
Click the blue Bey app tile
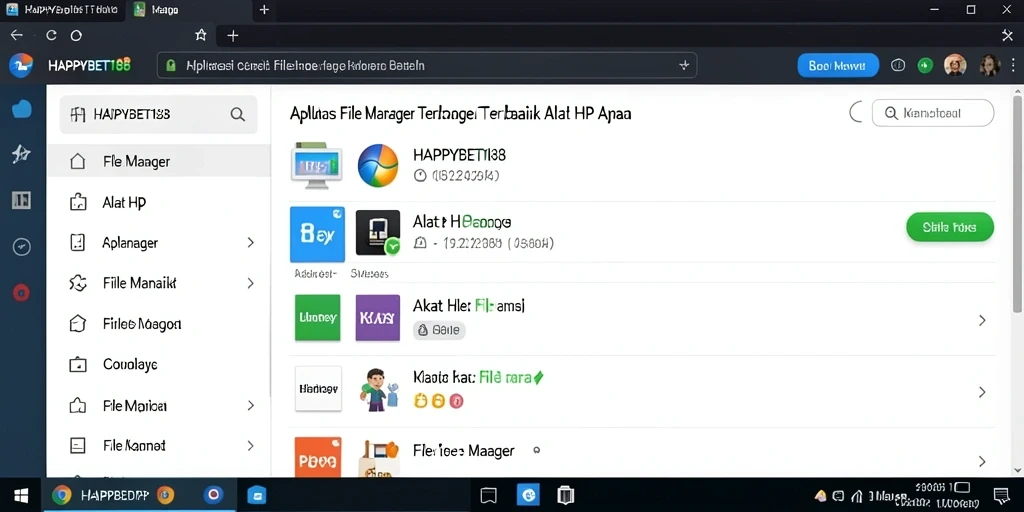317,234
